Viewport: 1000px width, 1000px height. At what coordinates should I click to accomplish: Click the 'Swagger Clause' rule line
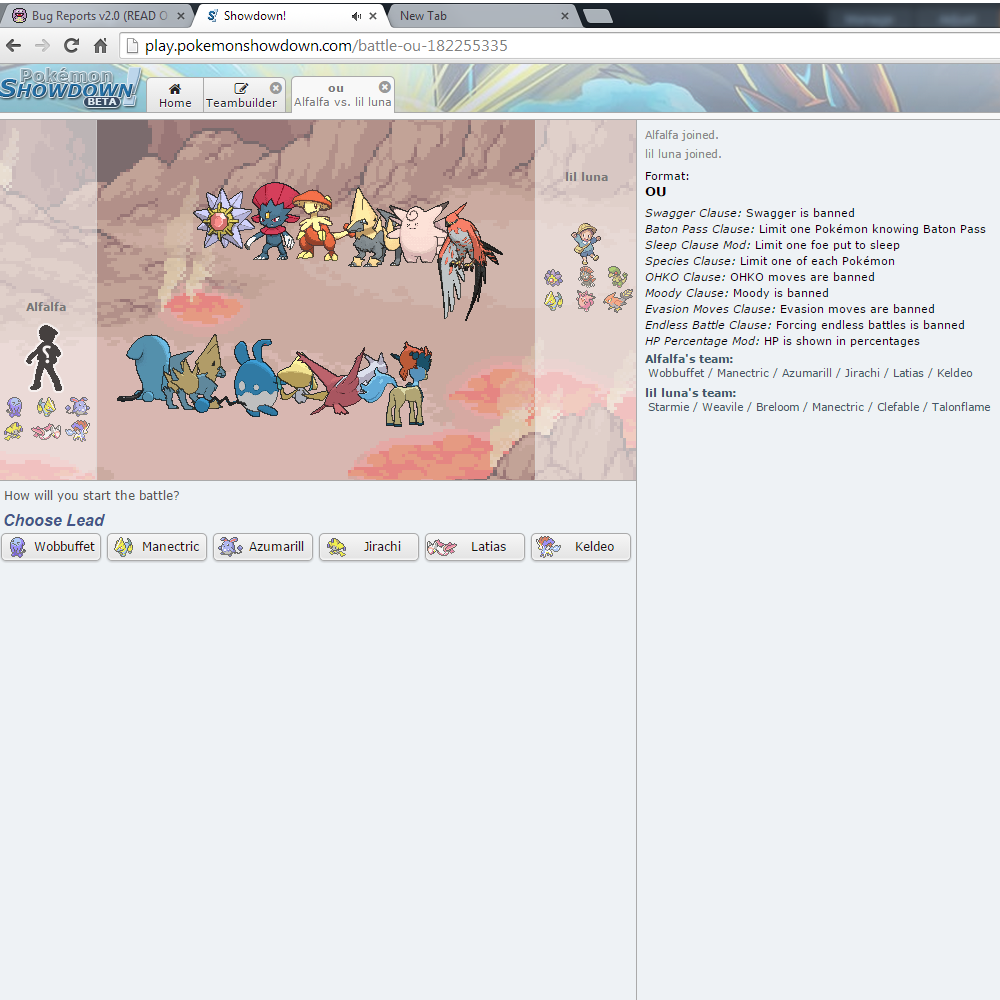[x=749, y=213]
